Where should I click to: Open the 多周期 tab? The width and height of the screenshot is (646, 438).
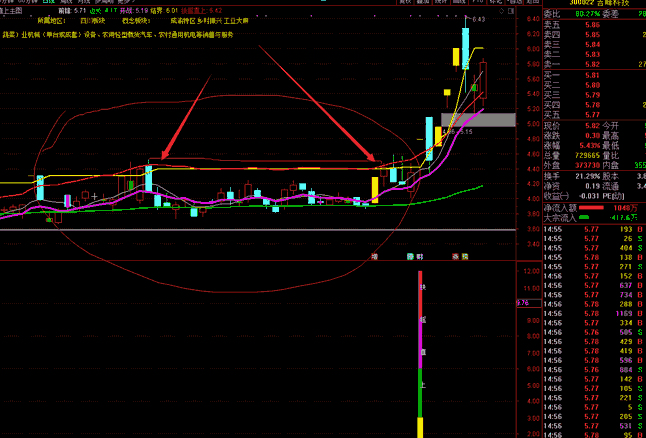pos(104,2)
